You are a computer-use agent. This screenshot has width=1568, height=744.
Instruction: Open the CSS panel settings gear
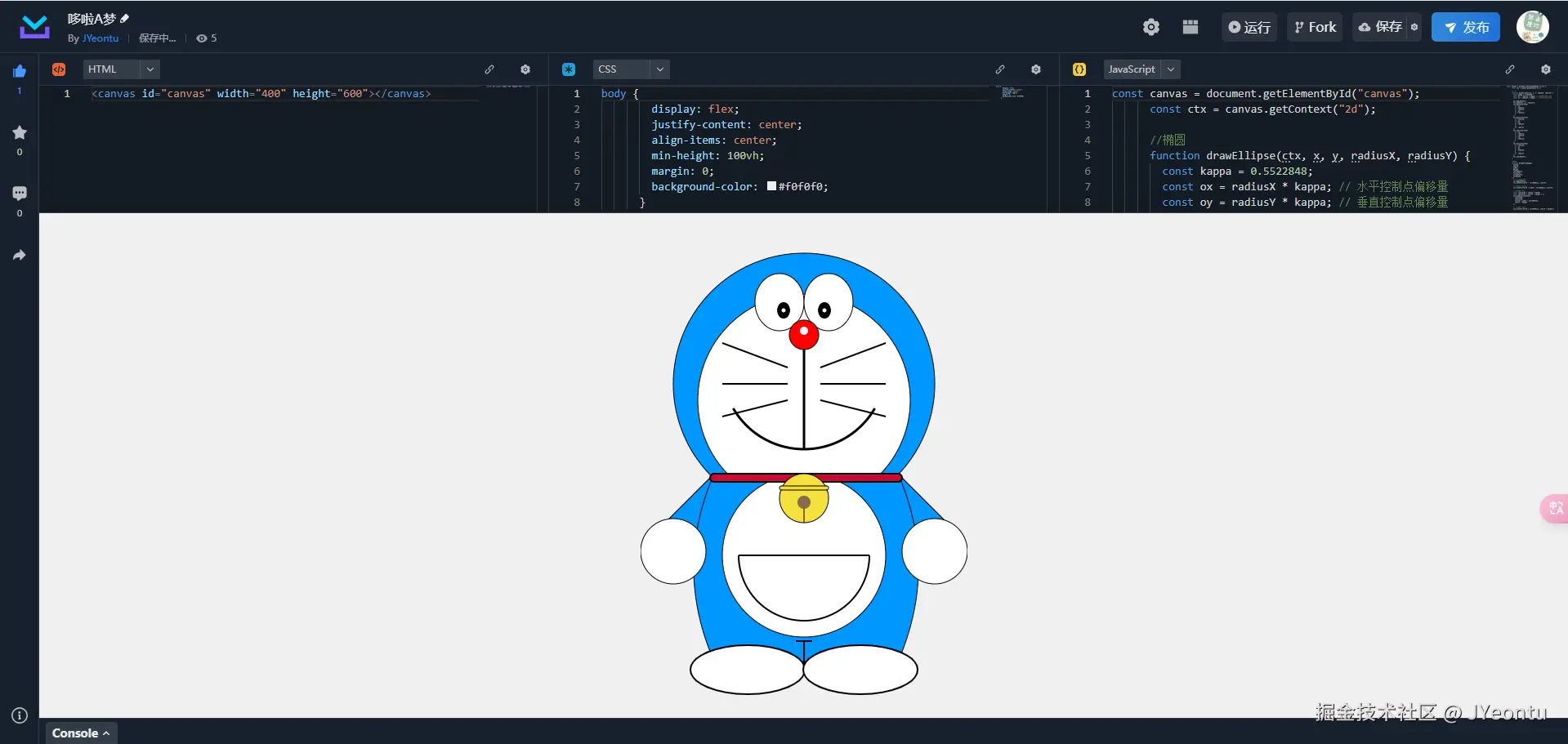point(1036,69)
